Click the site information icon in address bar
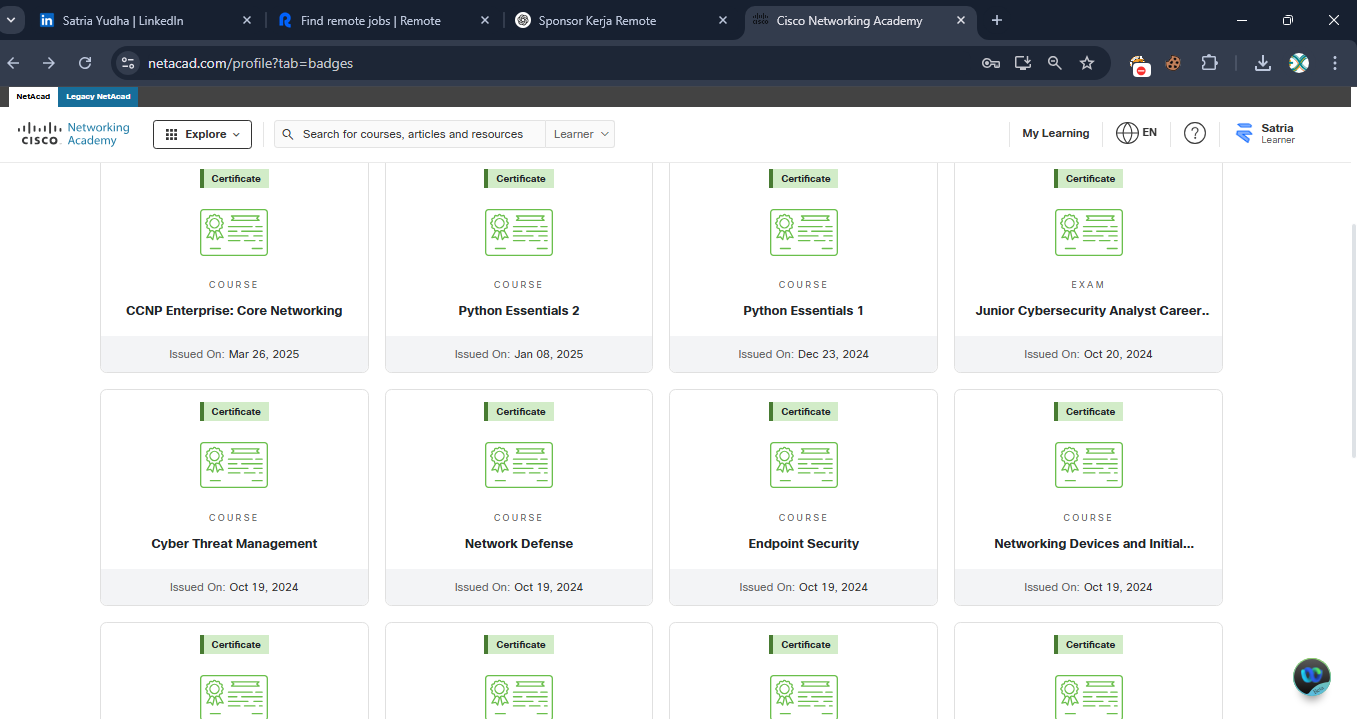The image size is (1357, 719). (127, 63)
